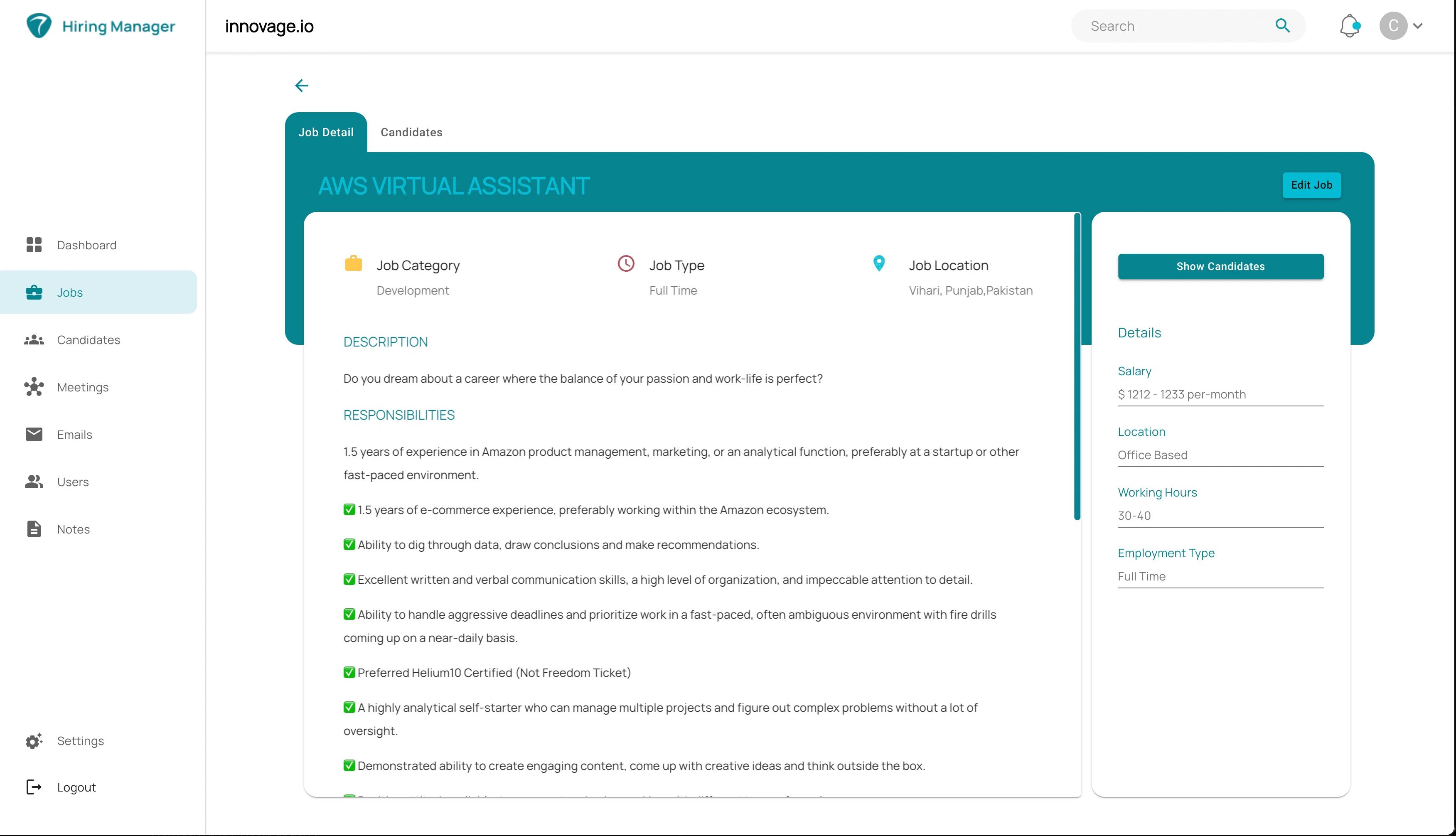Click the checkmark before "A highly analytical self-starter"
The image size is (1456, 836).
click(x=349, y=707)
